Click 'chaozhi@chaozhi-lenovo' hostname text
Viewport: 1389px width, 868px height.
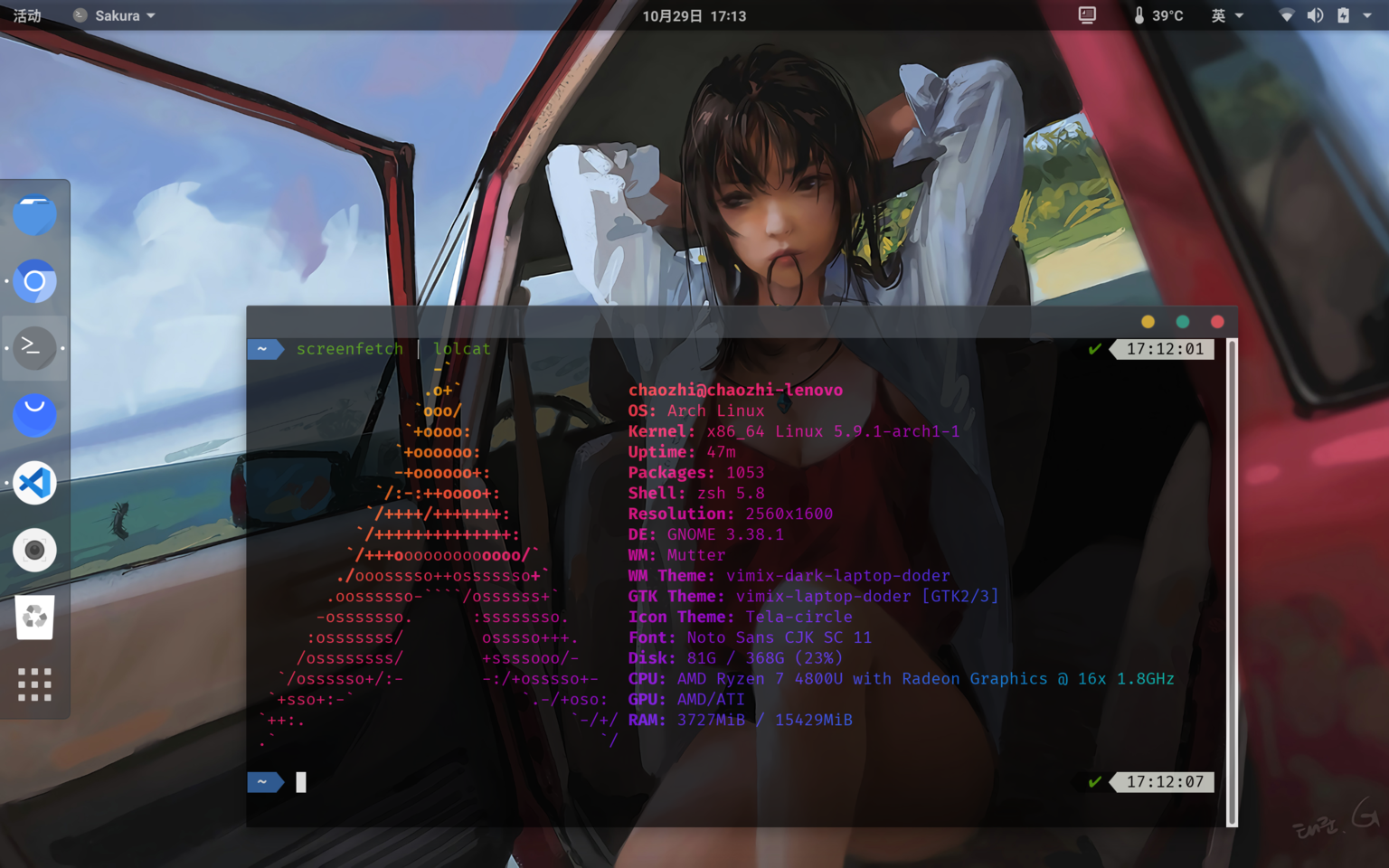tap(735, 390)
